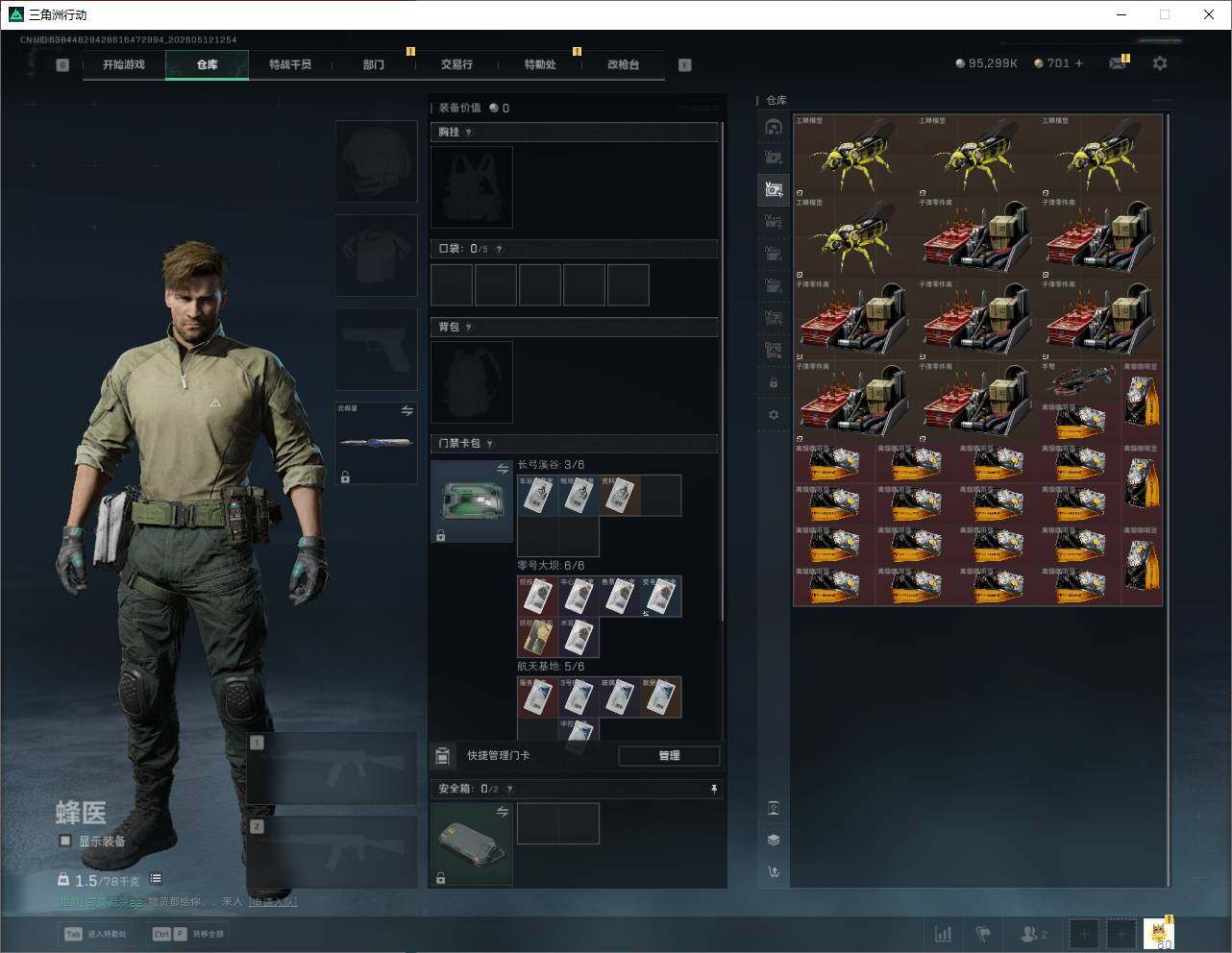This screenshot has width=1232, height=953.
Task: Open the small gear in stash sidebar
Action: point(774,415)
